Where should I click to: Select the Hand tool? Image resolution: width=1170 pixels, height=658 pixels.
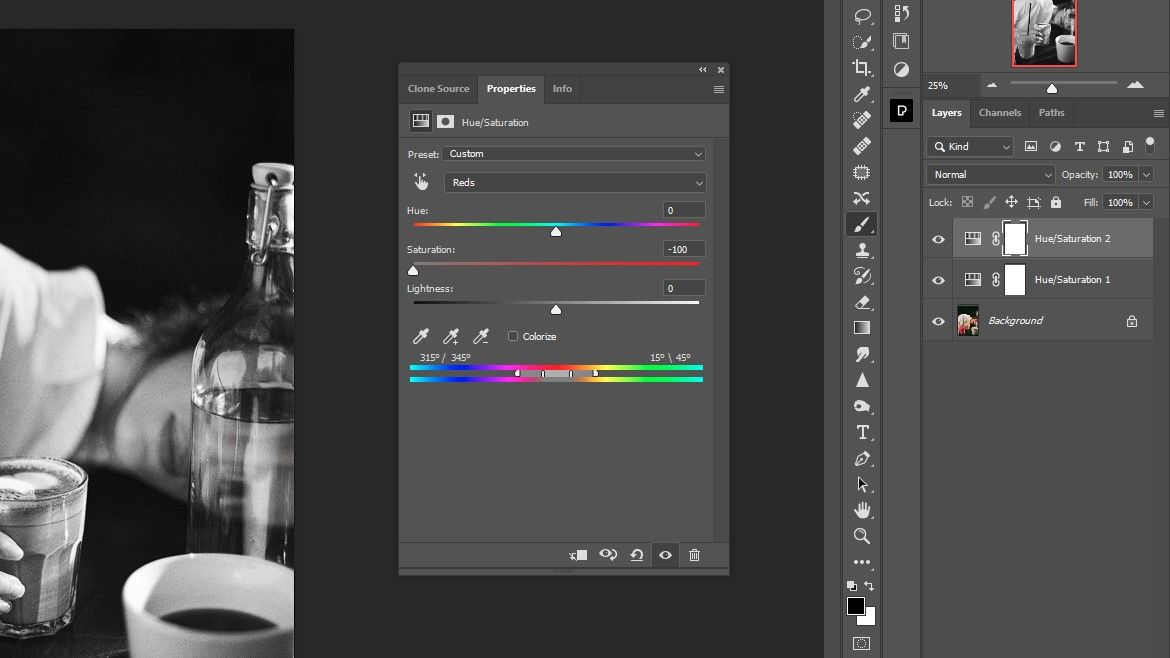[862, 510]
